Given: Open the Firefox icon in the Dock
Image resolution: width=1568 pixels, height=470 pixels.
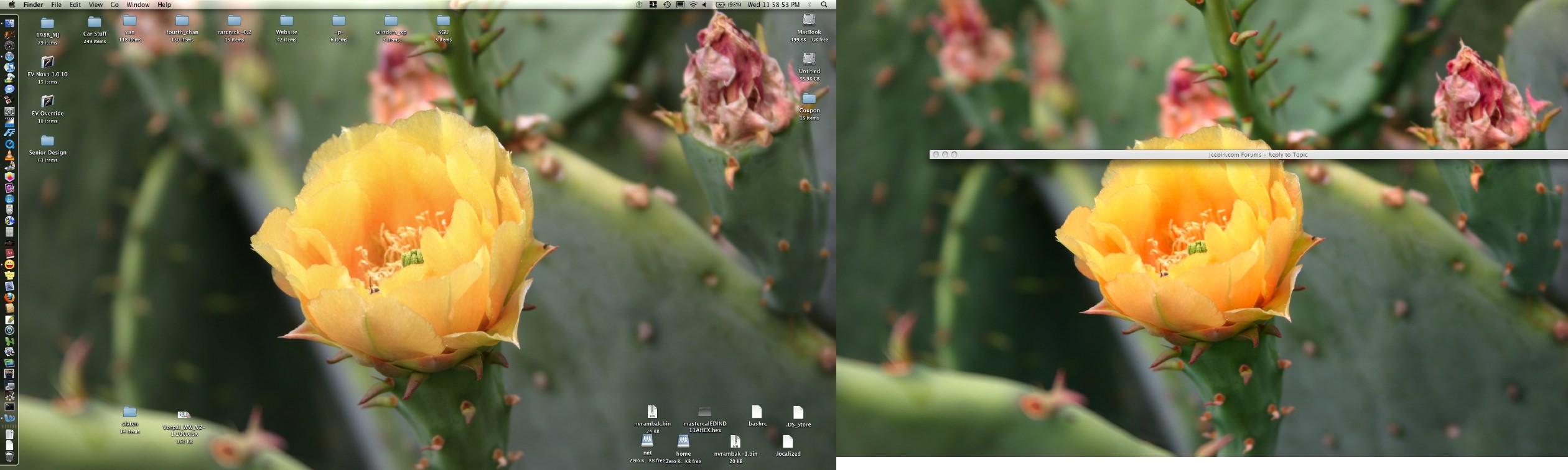Looking at the screenshot, I should click(9, 297).
